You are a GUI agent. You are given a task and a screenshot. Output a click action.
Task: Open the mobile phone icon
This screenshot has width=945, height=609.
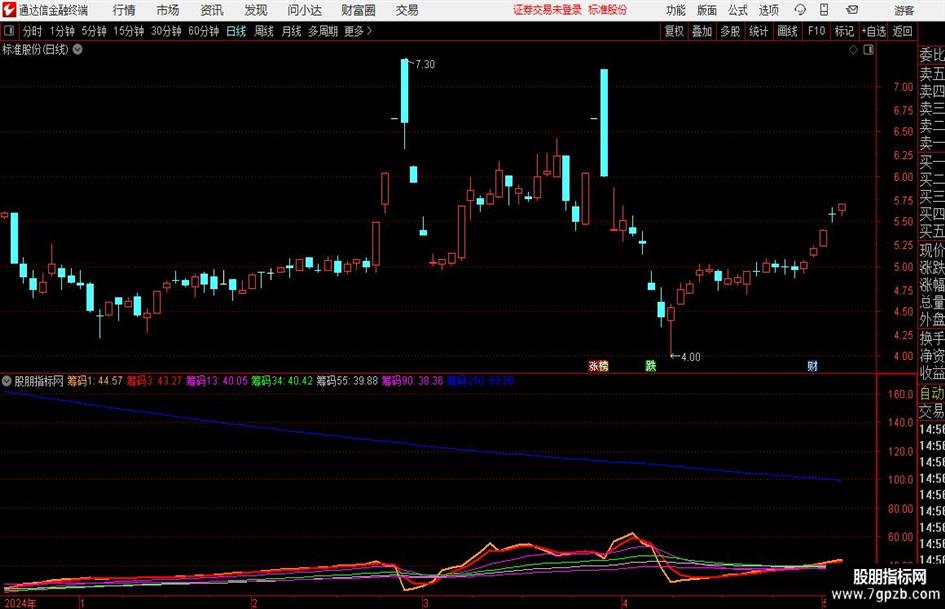click(824, 10)
